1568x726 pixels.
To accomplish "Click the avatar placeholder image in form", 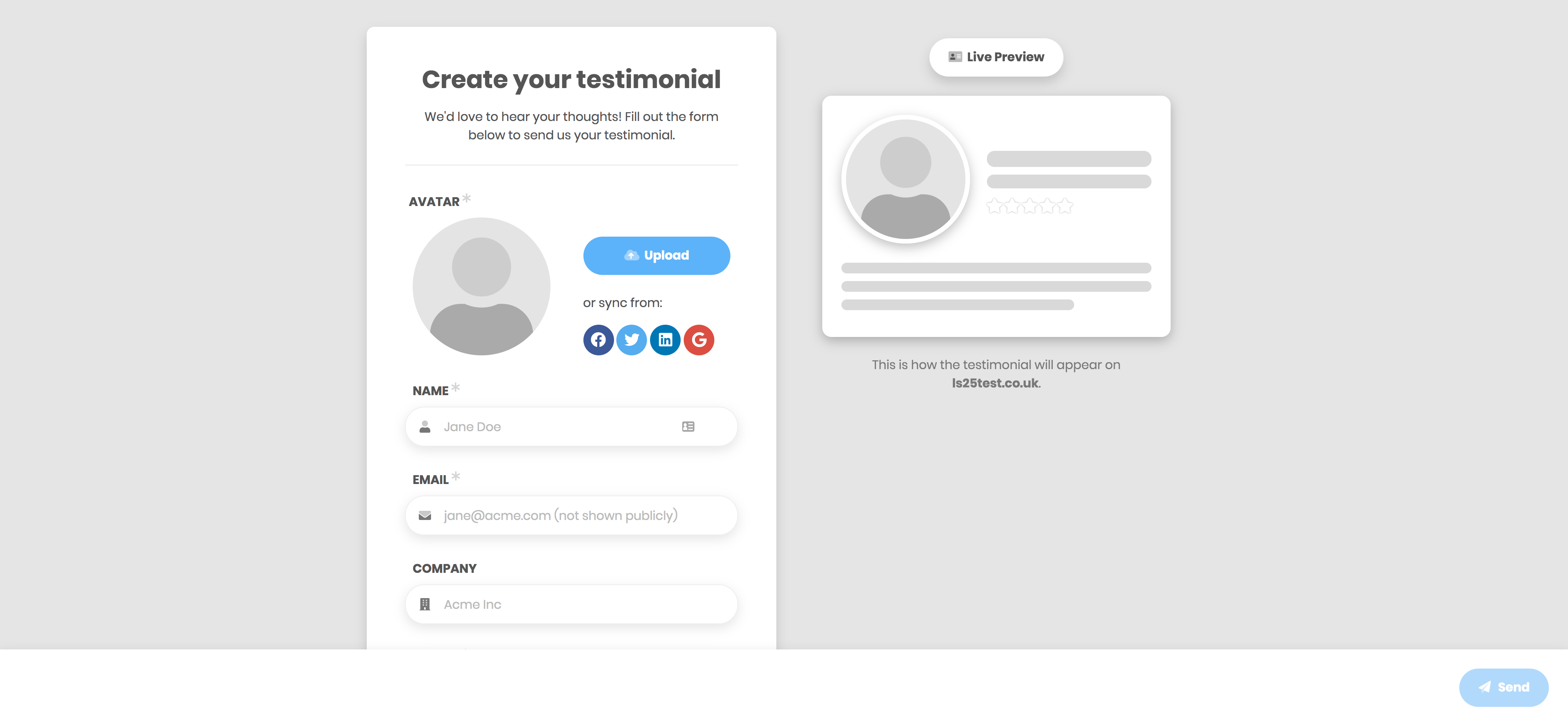I will click(x=481, y=286).
